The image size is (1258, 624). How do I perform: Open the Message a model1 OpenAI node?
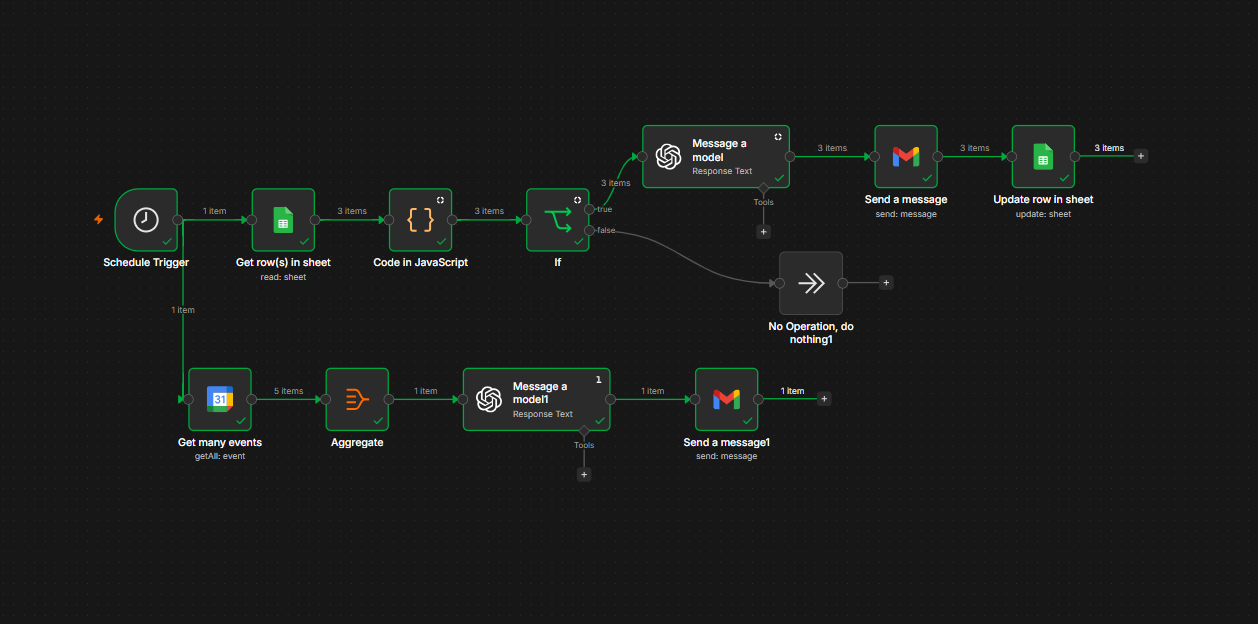(536, 399)
